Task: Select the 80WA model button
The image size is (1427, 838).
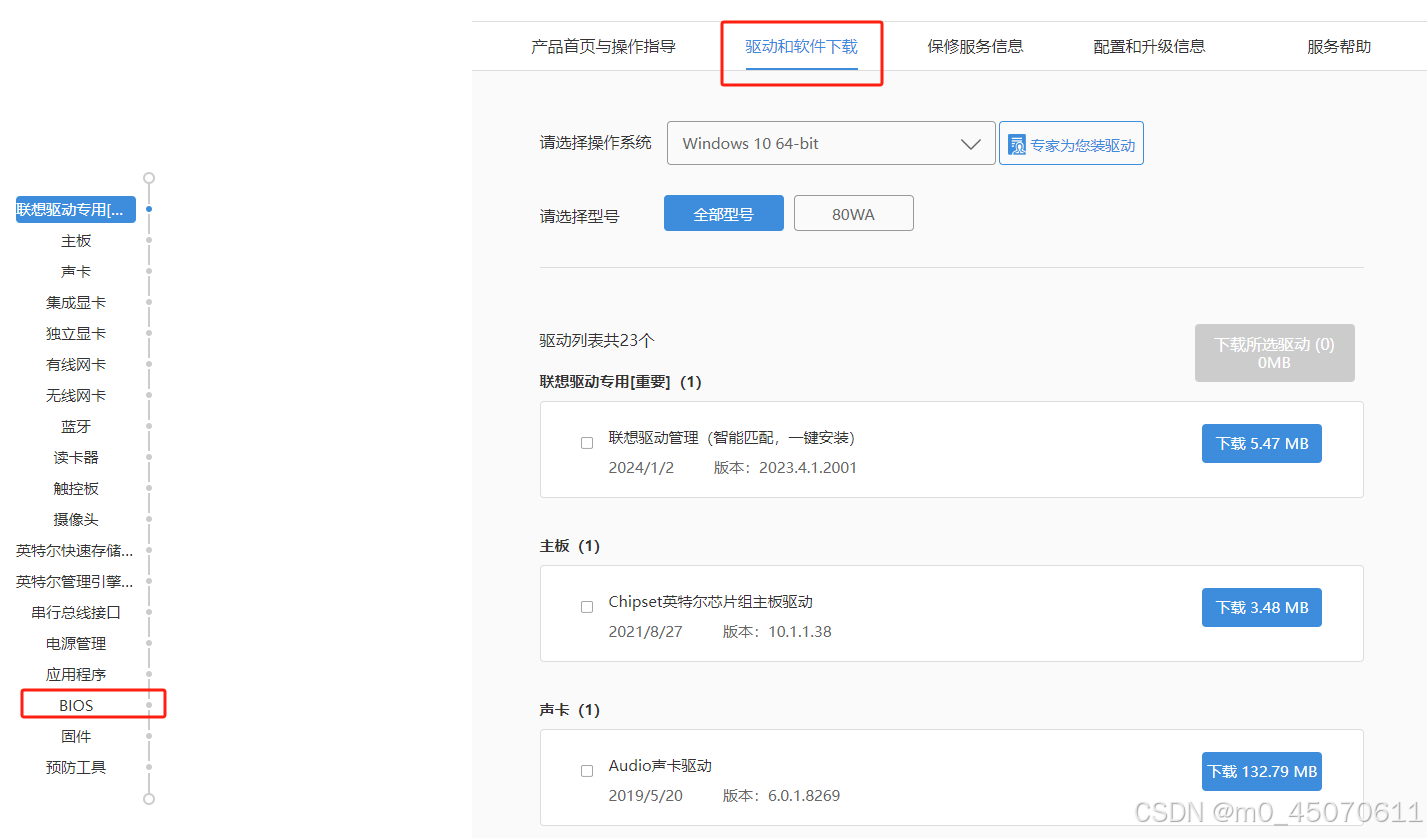Action: click(x=854, y=213)
